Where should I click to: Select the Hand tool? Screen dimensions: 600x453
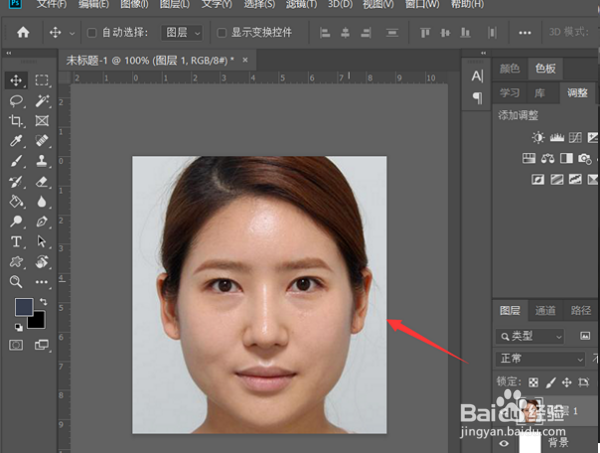[x=42, y=262]
